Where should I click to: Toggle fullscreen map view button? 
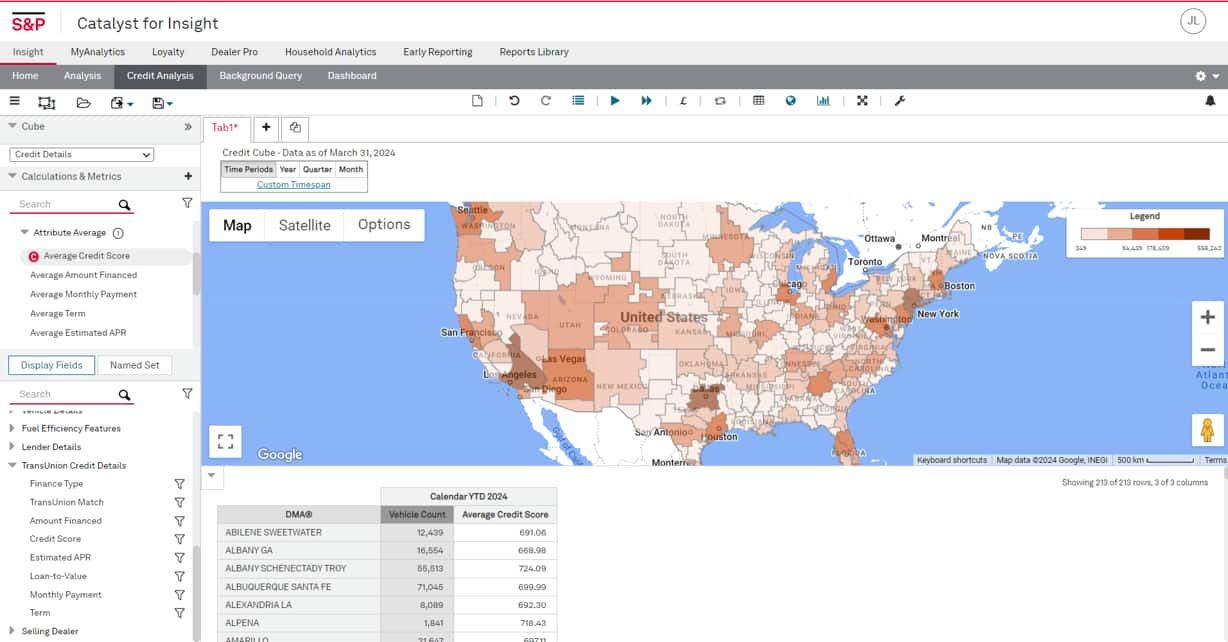tap(225, 441)
